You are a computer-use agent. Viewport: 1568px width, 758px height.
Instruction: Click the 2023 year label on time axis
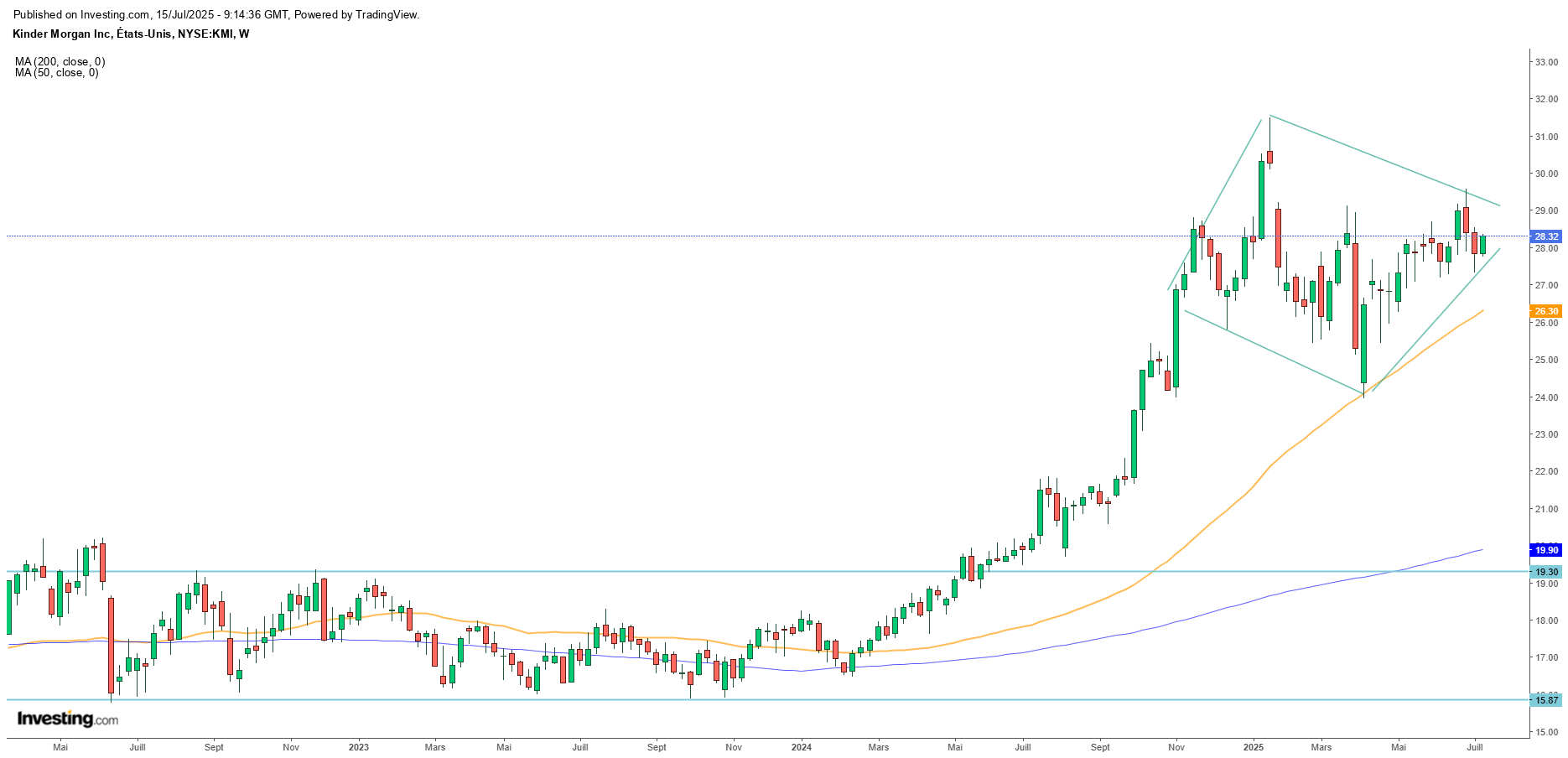pyautogui.click(x=359, y=747)
